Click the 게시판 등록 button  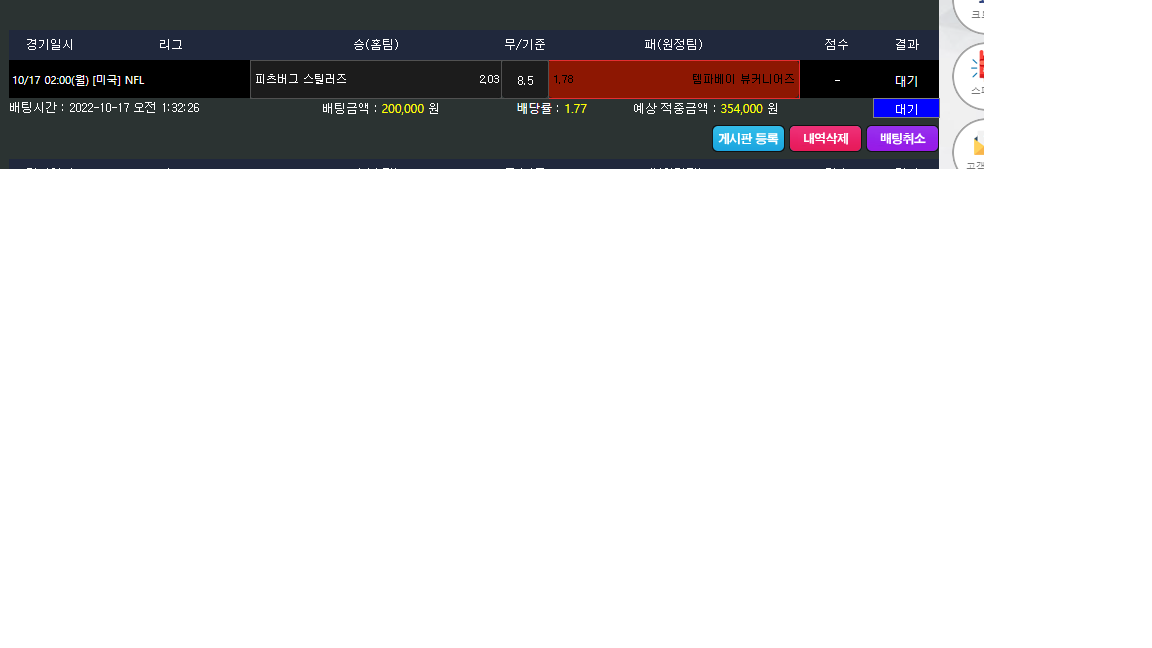click(748, 139)
